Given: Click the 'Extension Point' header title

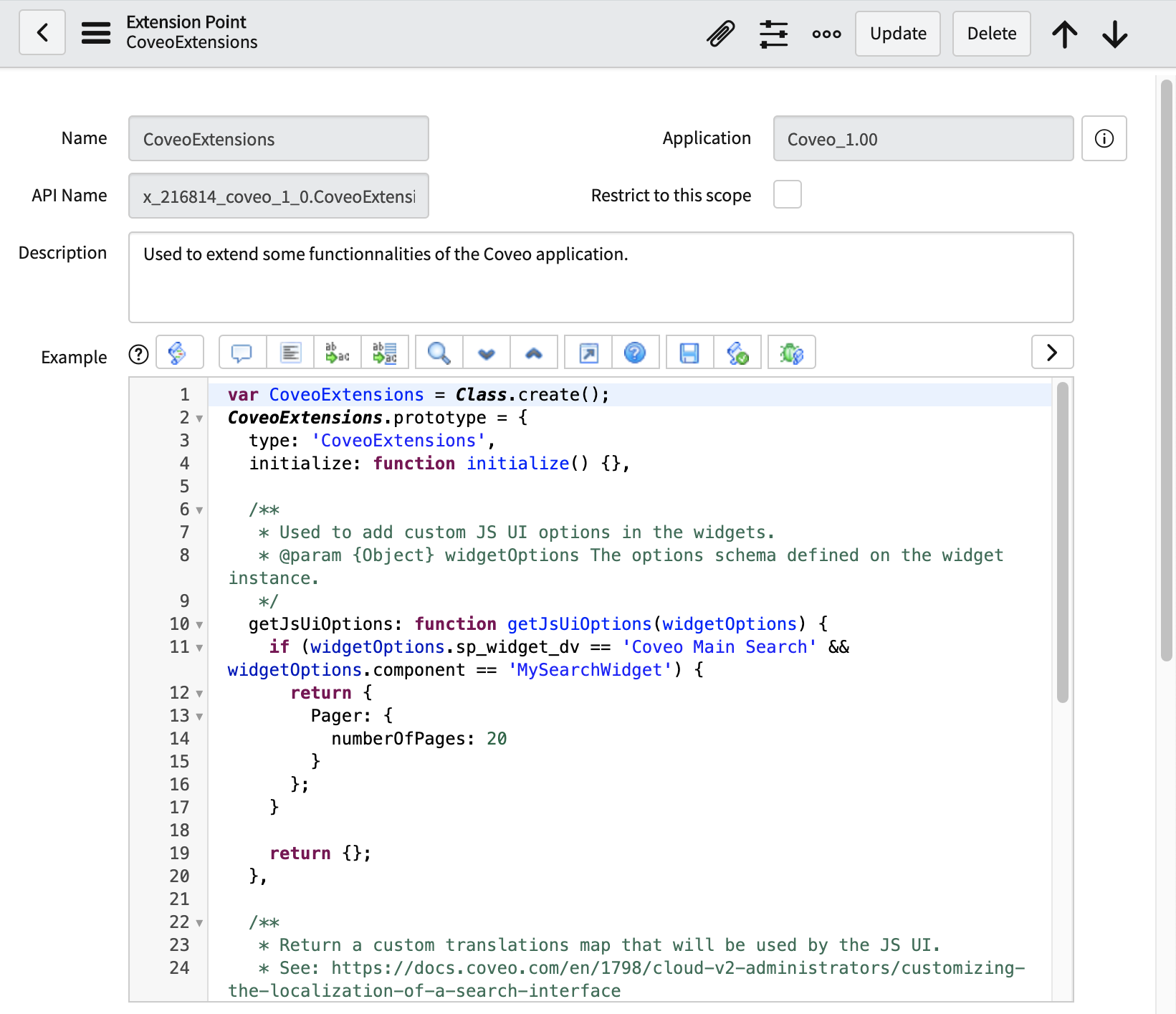Looking at the screenshot, I should click(x=186, y=22).
